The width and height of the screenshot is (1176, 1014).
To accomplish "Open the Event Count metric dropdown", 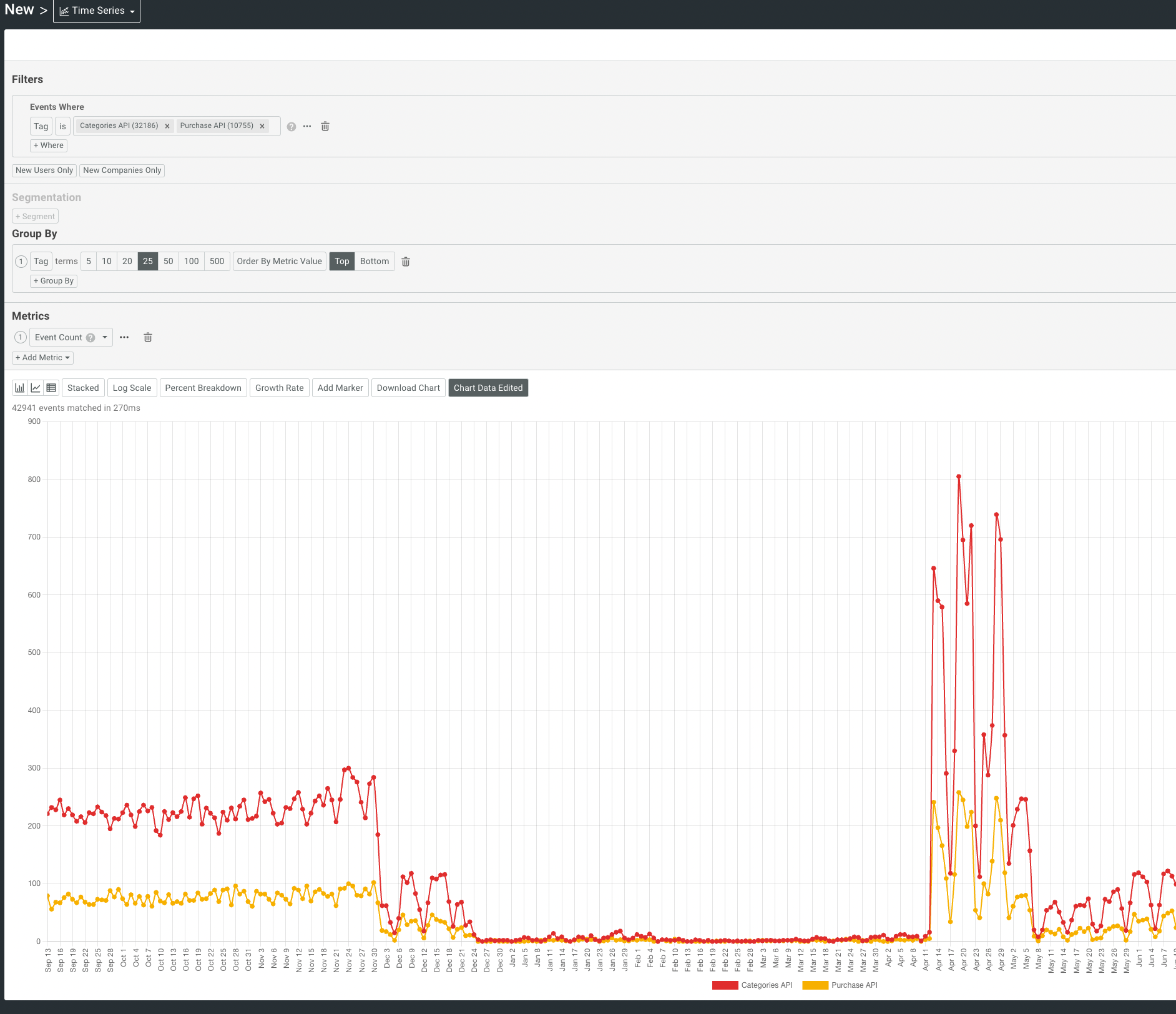I will tap(105, 337).
